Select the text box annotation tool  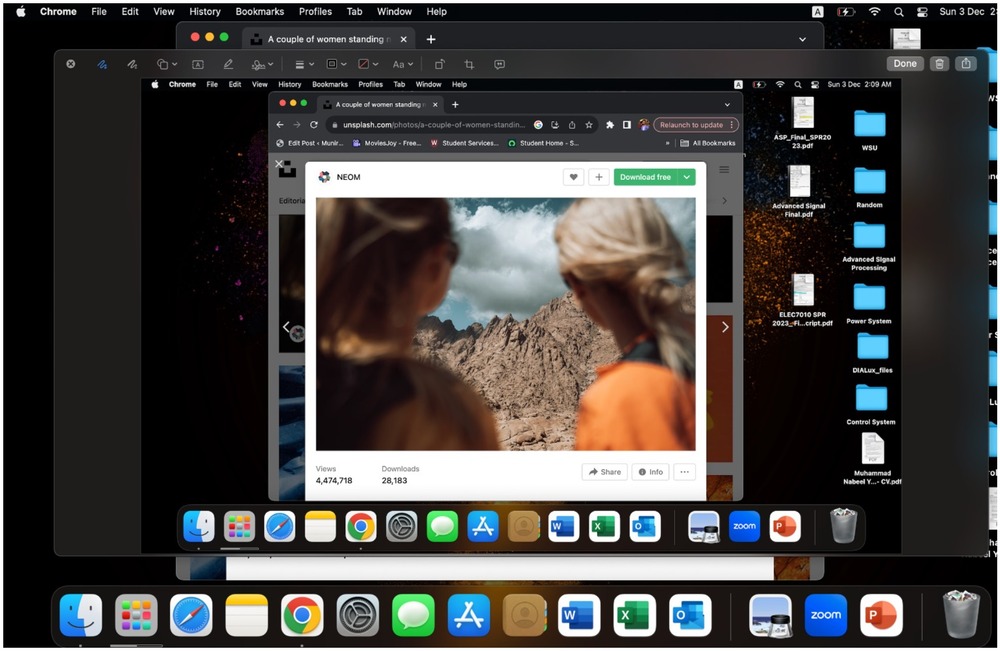coord(197,64)
